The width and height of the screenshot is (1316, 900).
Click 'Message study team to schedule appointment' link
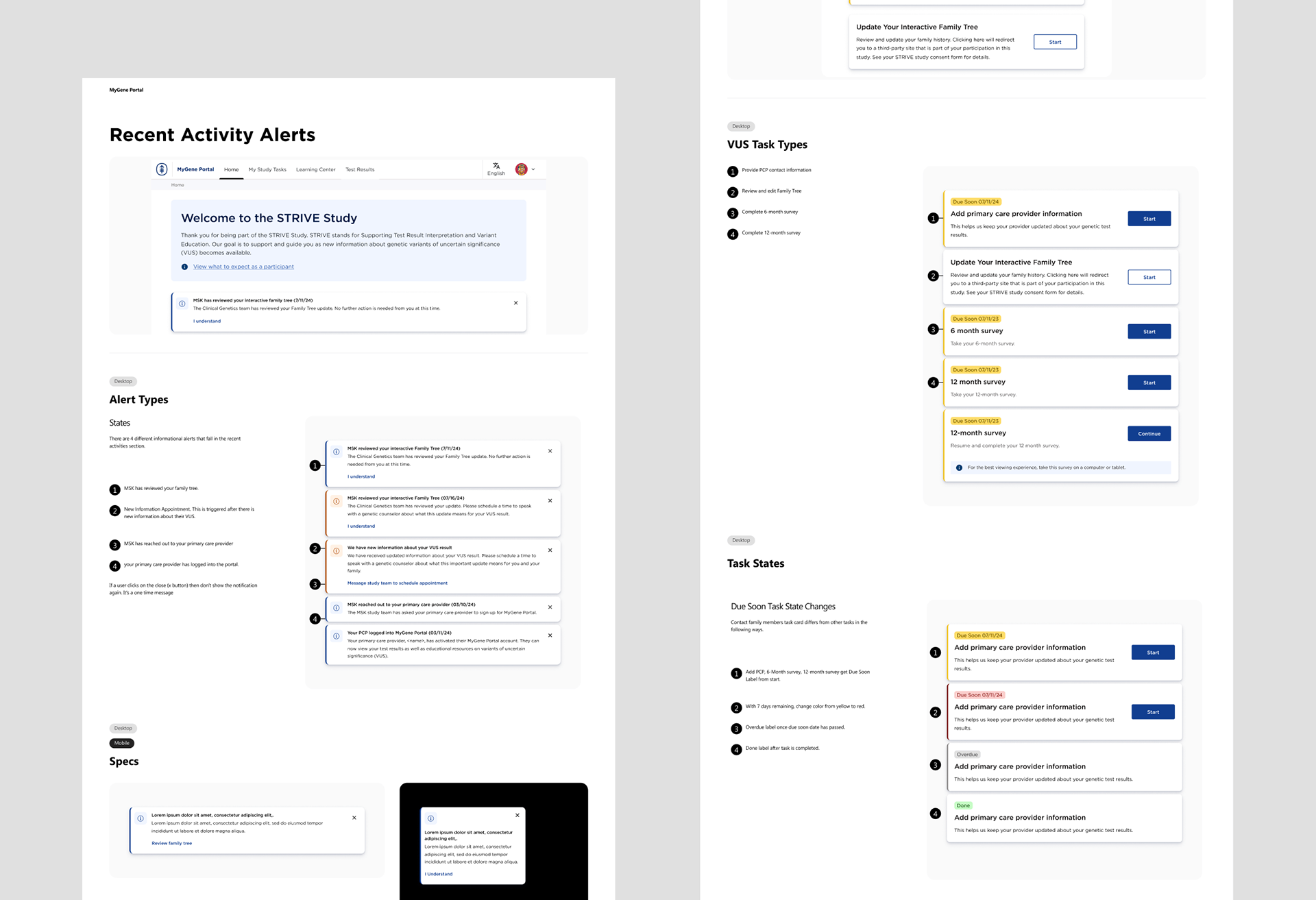point(397,583)
